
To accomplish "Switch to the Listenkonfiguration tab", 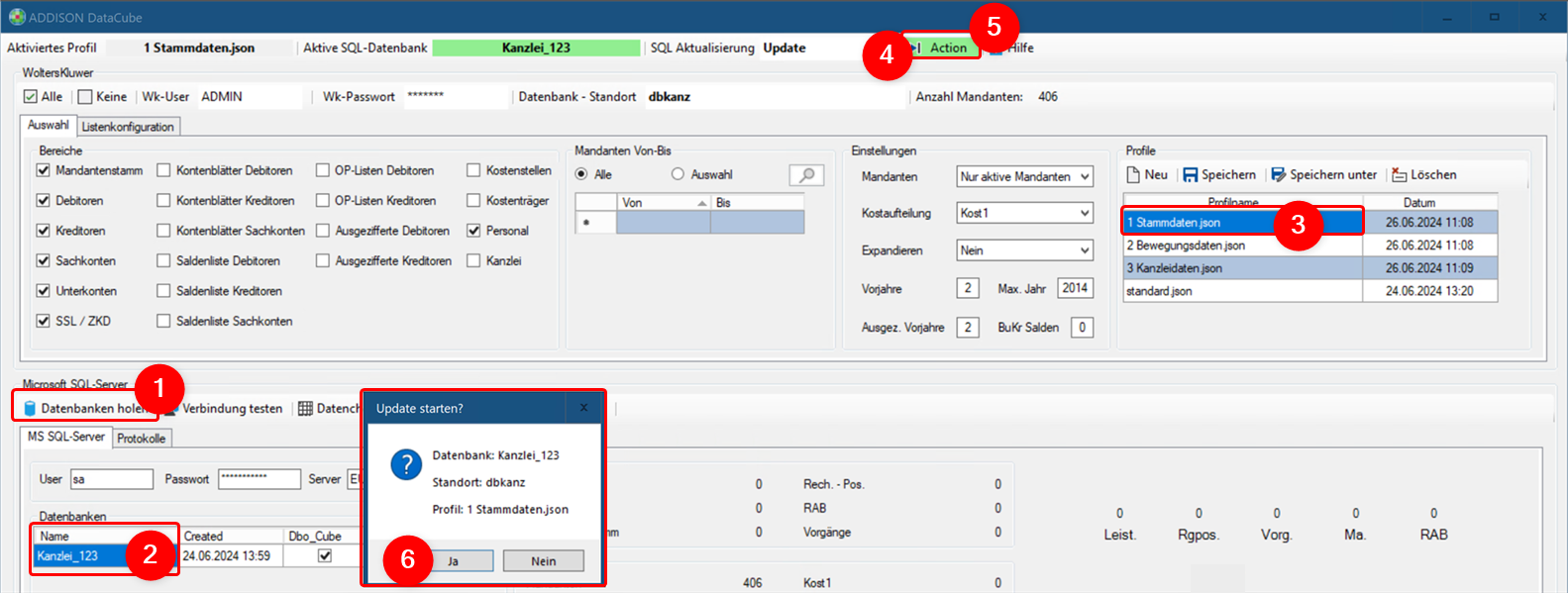I will click(128, 127).
